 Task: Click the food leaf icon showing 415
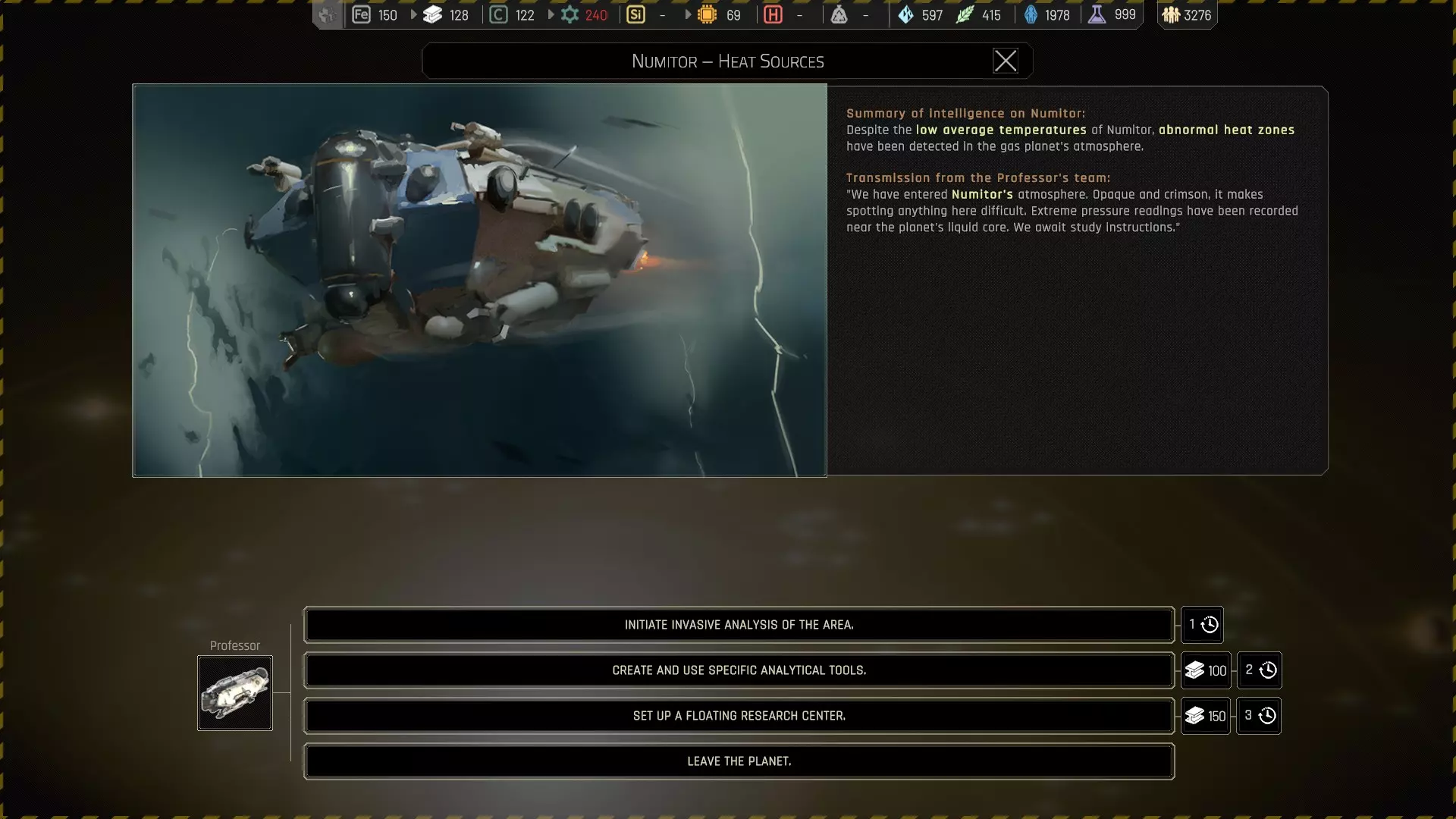(965, 14)
